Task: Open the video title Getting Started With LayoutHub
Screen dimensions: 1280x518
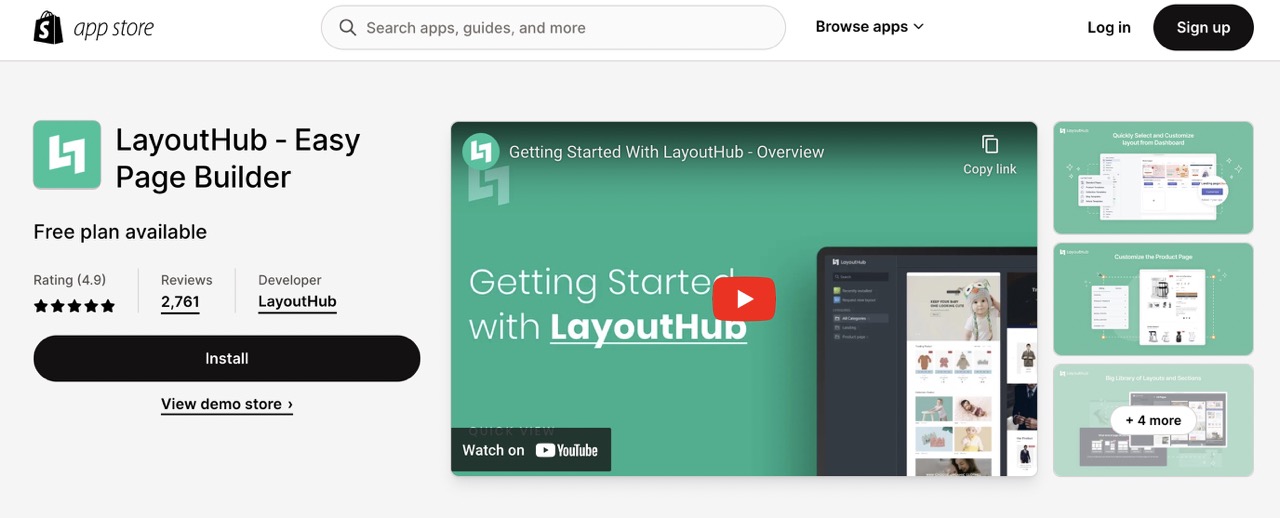Action: tap(666, 152)
